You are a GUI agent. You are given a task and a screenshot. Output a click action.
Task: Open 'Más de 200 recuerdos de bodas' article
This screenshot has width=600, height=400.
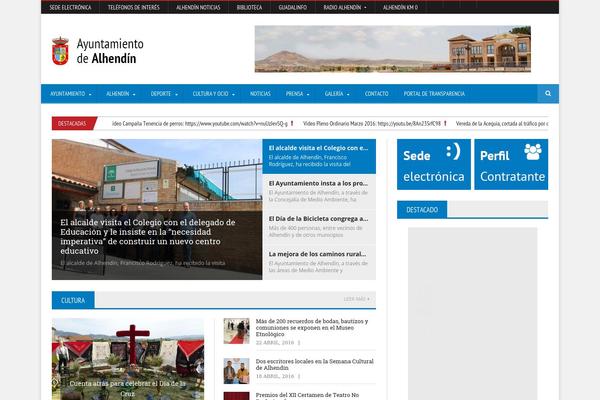[312, 328]
